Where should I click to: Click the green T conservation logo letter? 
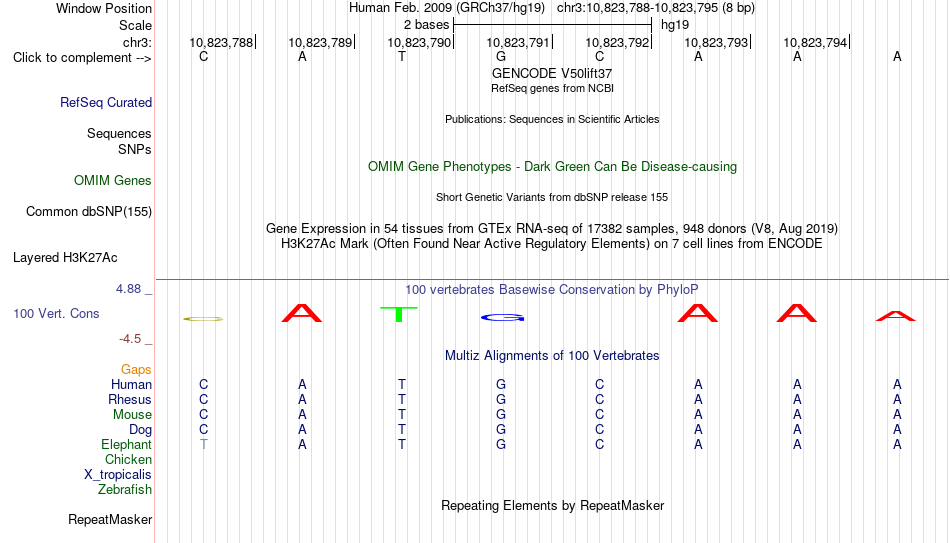point(399,315)
